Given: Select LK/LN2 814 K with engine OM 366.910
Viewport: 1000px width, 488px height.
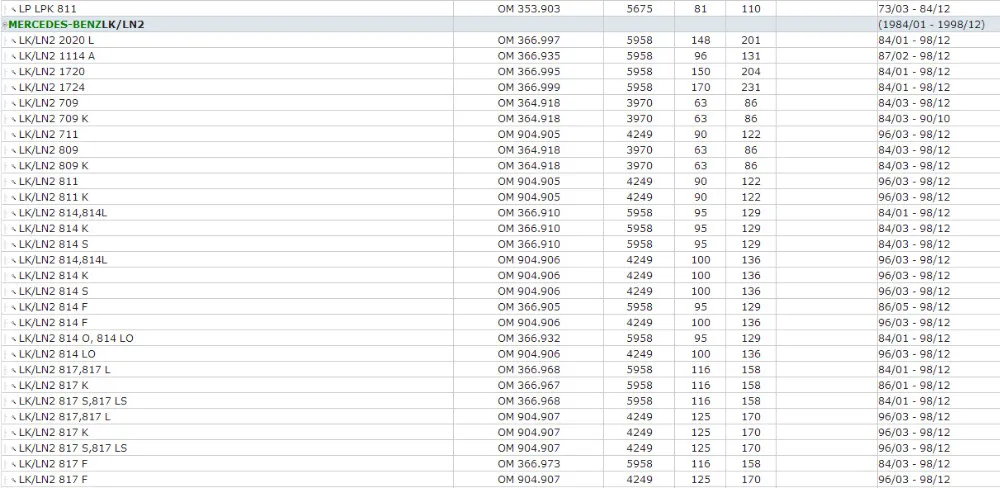Looking at the screenshot, I should click(x=54, y=228).
